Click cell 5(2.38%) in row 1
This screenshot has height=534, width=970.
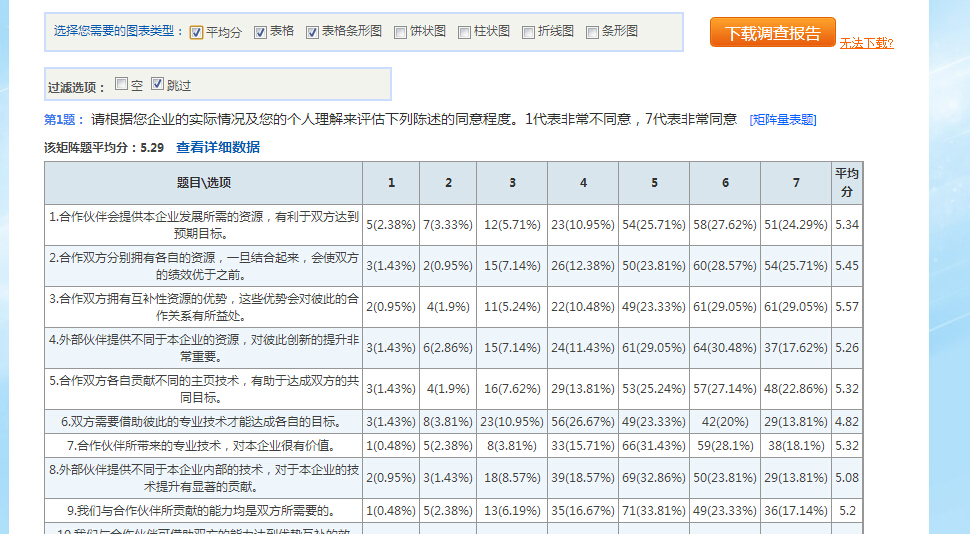pos(391,225)
